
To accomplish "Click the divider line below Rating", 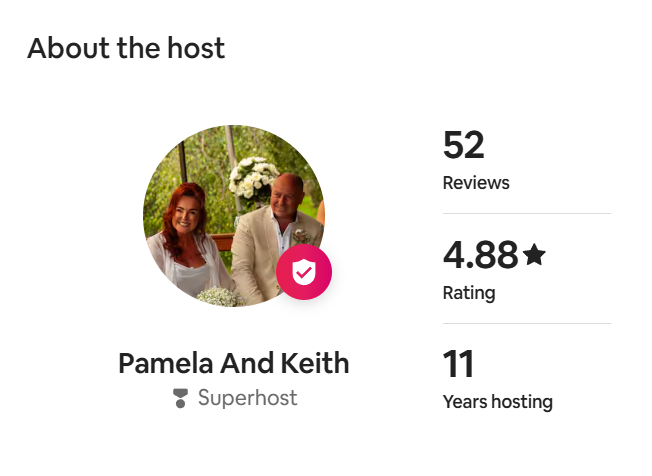I will [526, 323].
